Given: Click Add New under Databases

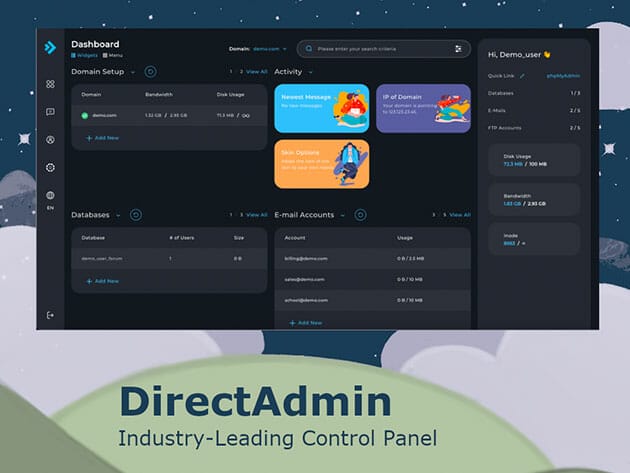Looking at the screenshot, I should coord(103,281).
